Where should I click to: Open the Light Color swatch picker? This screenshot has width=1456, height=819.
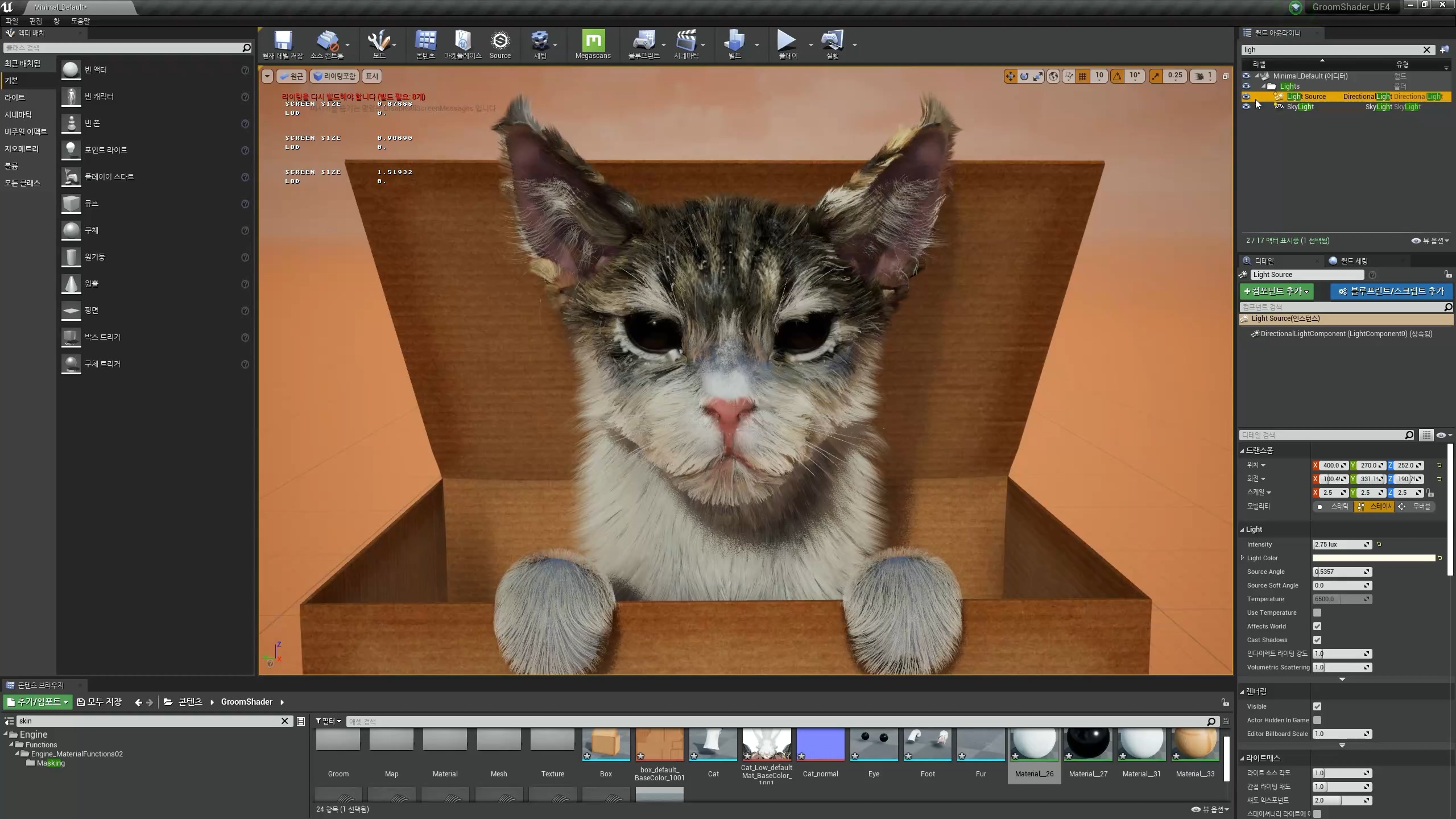[x=1374, y=558]
